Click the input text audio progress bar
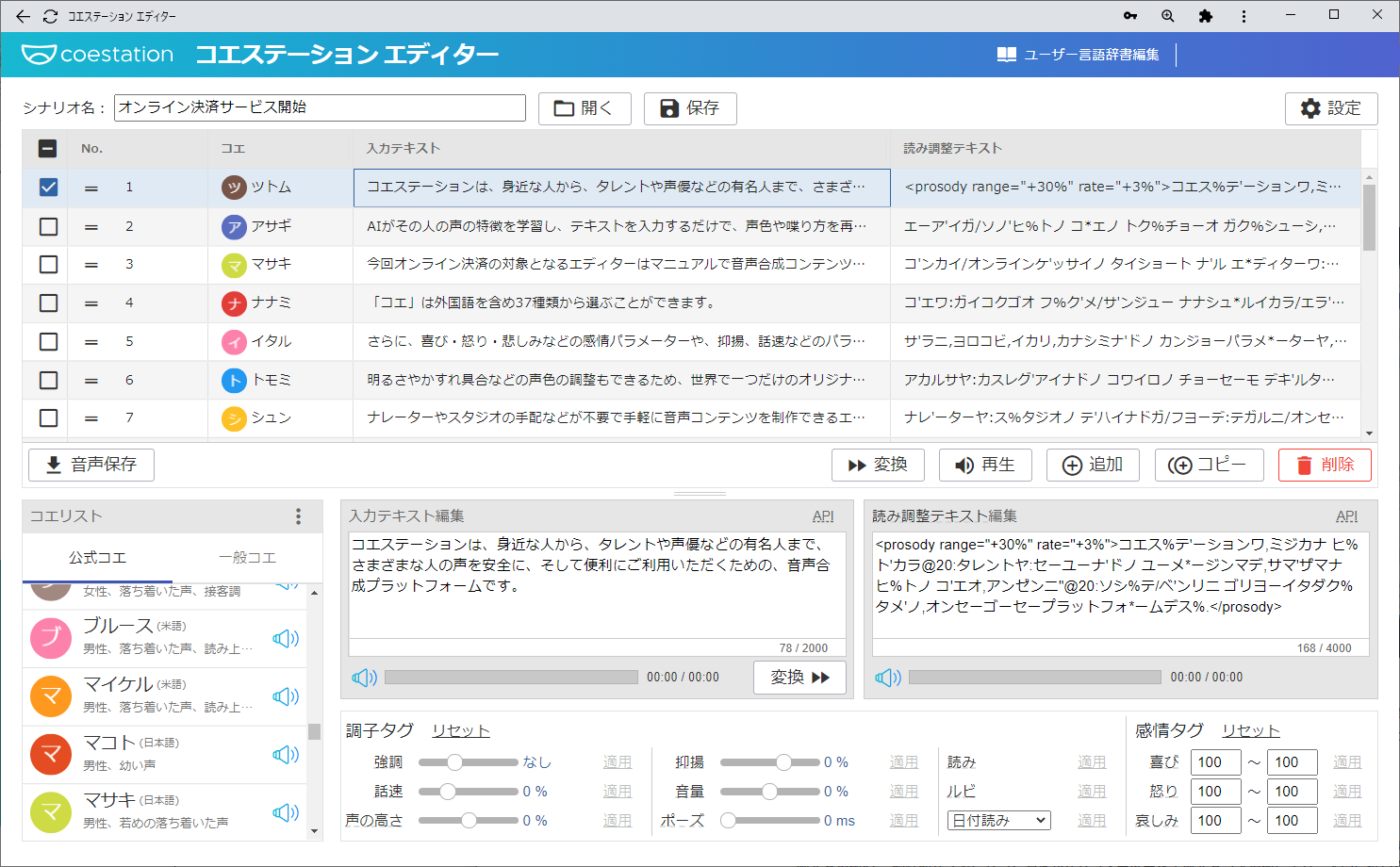The height and width of the screenshot is (867, 1400). [511, 678]
